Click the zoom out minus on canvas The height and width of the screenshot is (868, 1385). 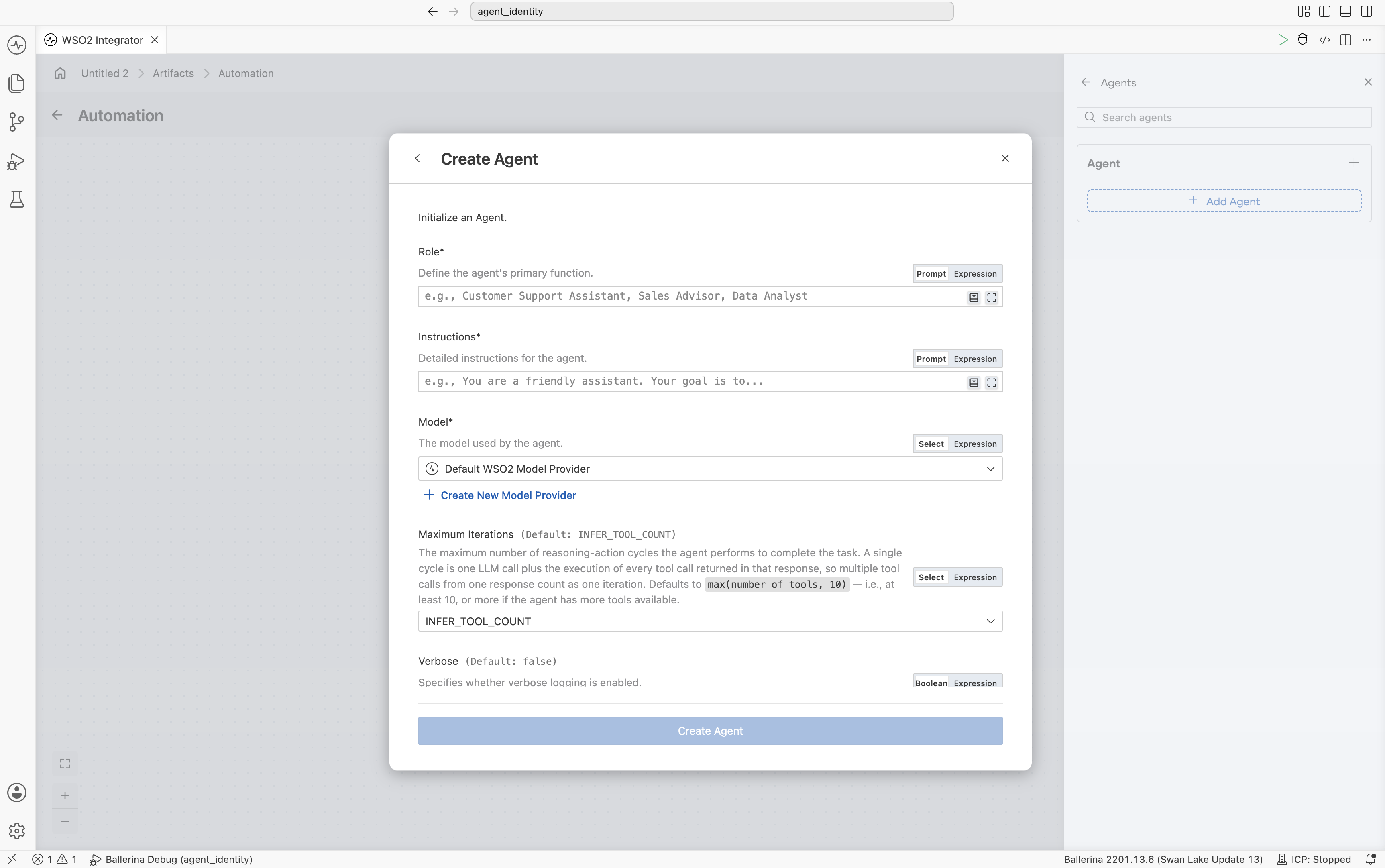click(x=65, y=821)
